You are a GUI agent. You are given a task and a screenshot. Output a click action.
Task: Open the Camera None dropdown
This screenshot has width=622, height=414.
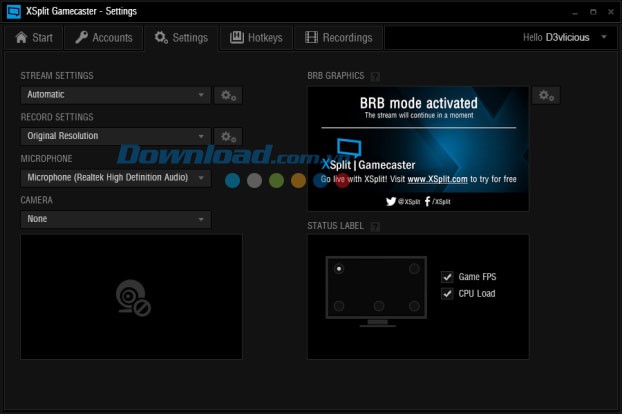pyautogui.click(x=115, y=219)
